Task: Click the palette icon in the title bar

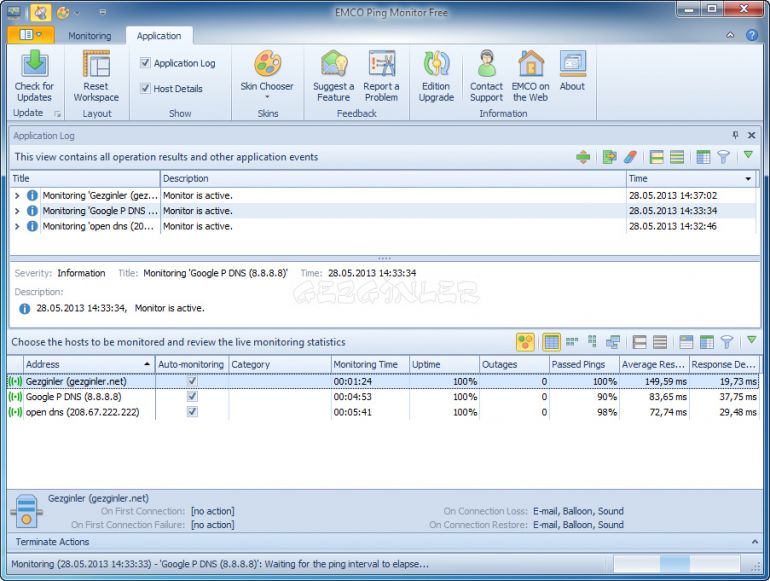Action: [x=62, y=12]
